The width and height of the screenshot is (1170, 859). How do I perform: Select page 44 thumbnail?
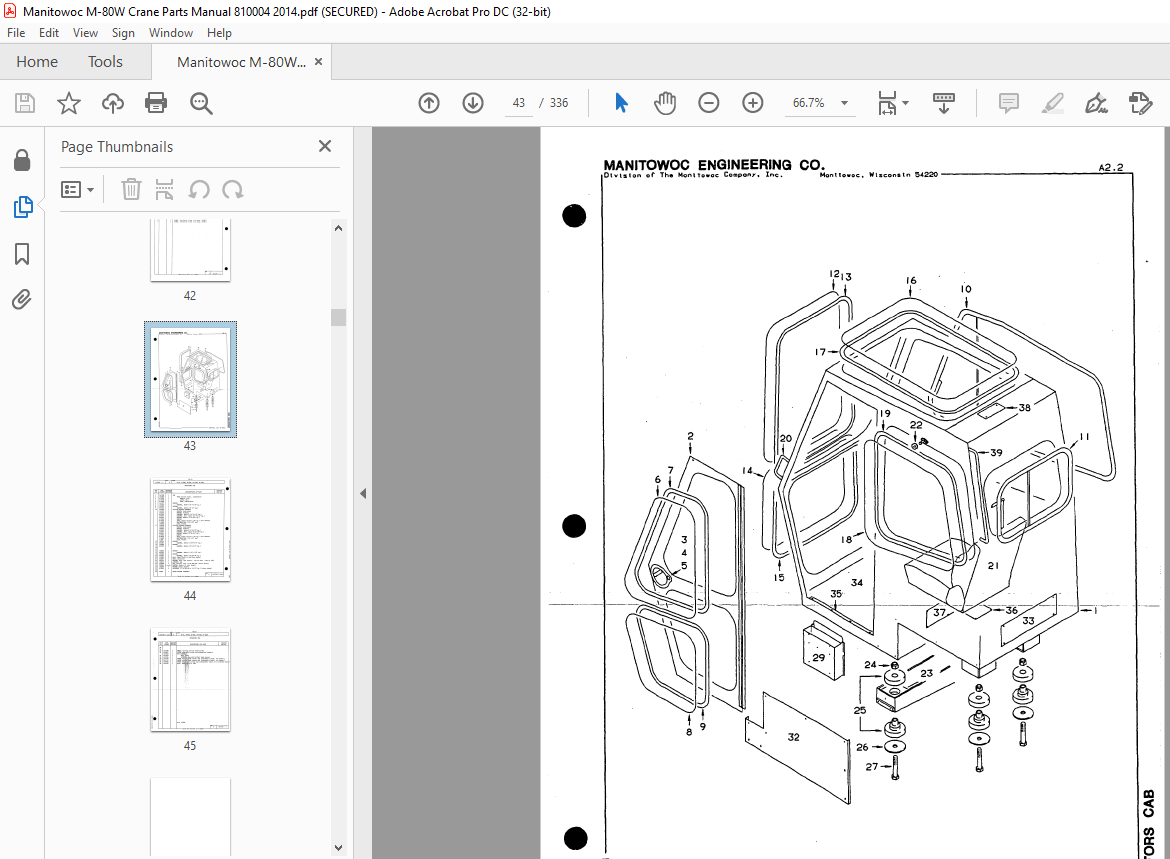click(190, 530)
